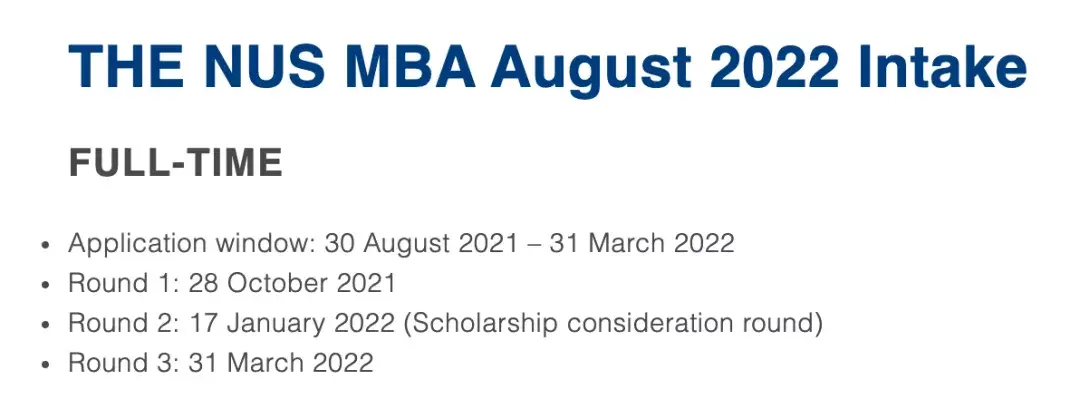1080x399 pixels.
Task: Click "August 2022" in the main heading
Action: (664, 70)
